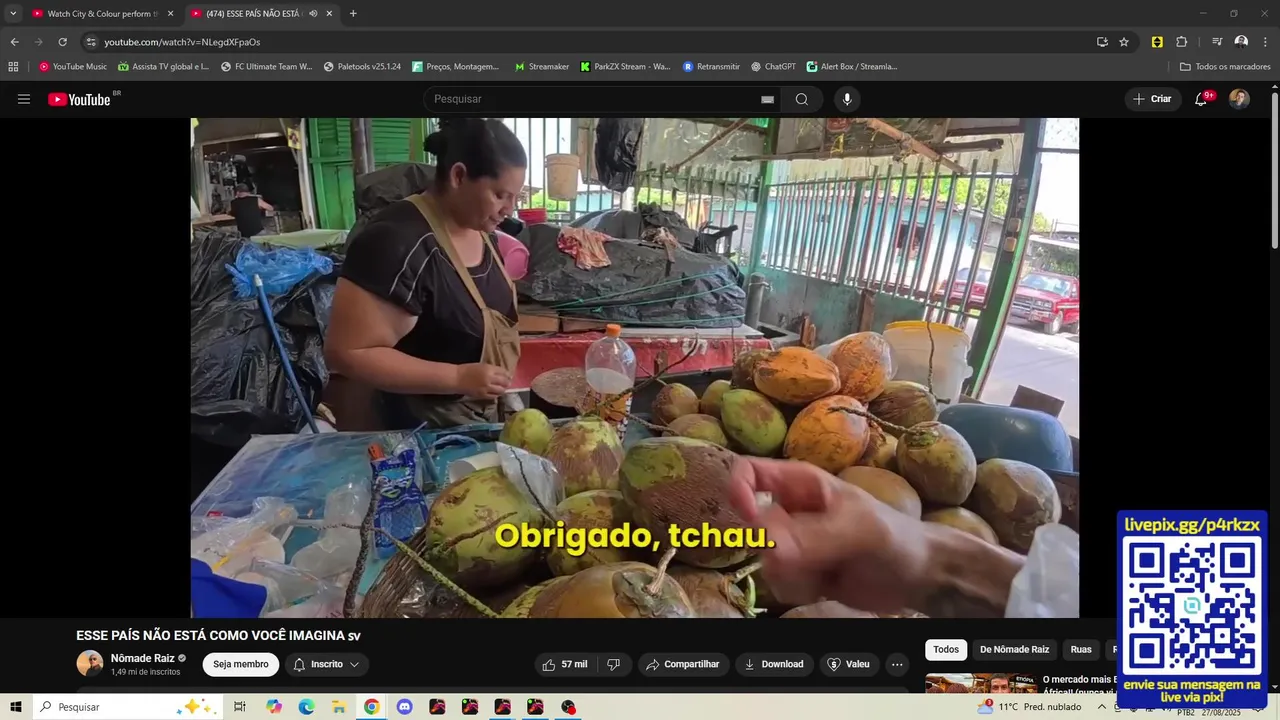Open Discord from the taskbar
The height and width of the screenshot is (720, 1280).
click(404, 707)
